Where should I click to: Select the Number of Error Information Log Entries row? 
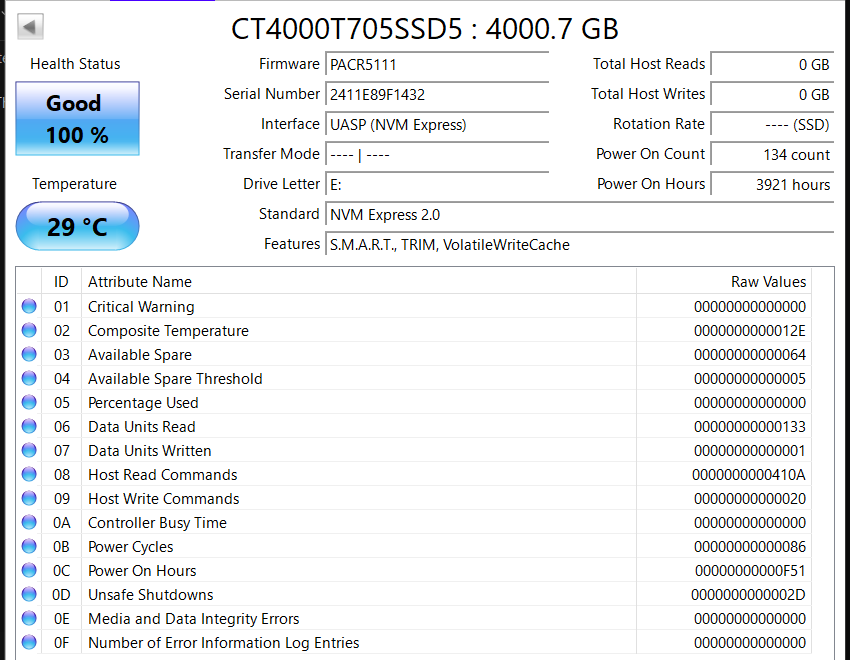[x=400, y=643]
